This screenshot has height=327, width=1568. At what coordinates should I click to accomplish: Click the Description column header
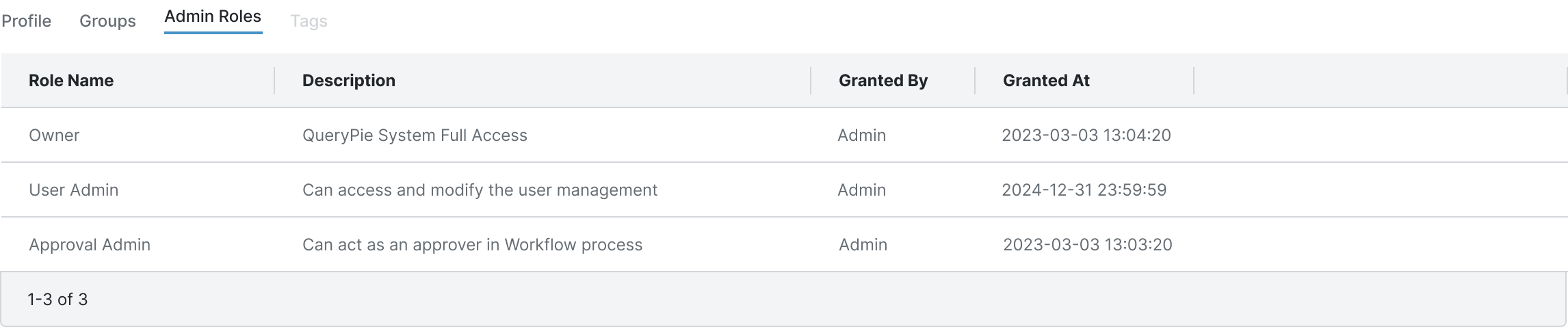click(349, 81)
